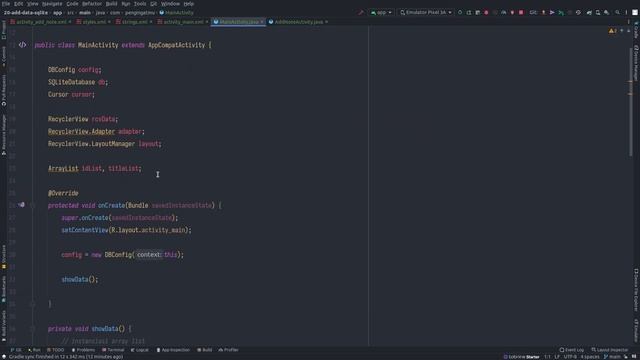Screen dimensions: 640x360
Task: Open the Build menu
Action: click(x=111, y=4)
